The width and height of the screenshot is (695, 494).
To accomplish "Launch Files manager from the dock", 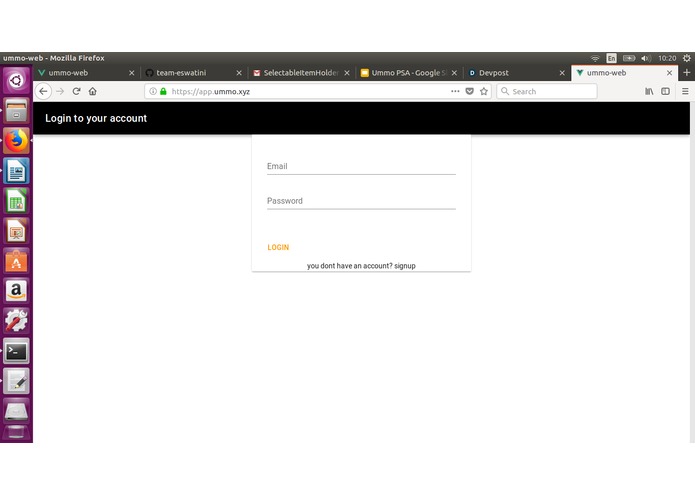I will (16, 110).
